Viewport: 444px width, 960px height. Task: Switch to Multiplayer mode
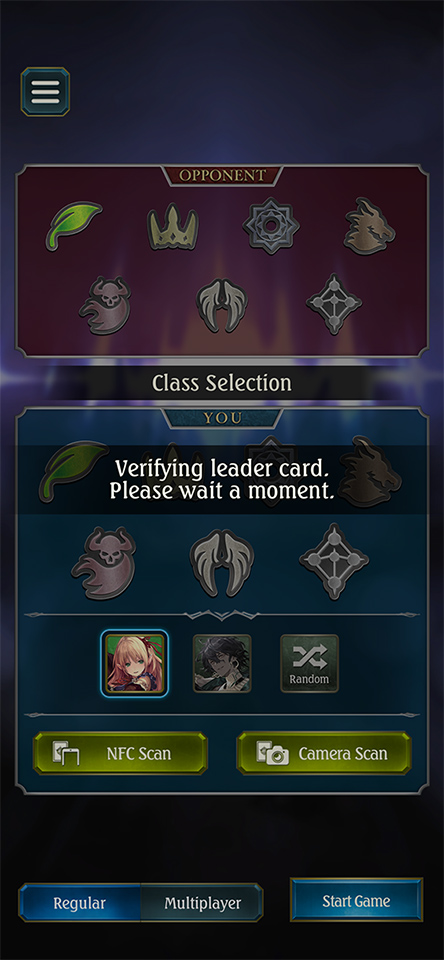tap(203, 902)
